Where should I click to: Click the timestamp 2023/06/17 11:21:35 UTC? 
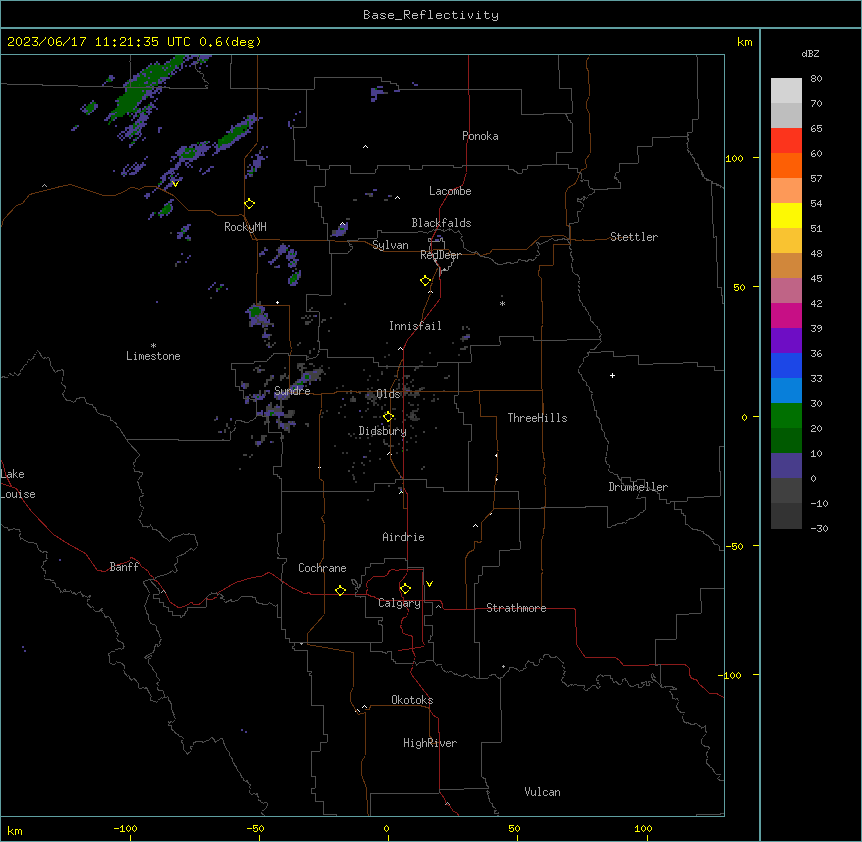click(99, 42)
